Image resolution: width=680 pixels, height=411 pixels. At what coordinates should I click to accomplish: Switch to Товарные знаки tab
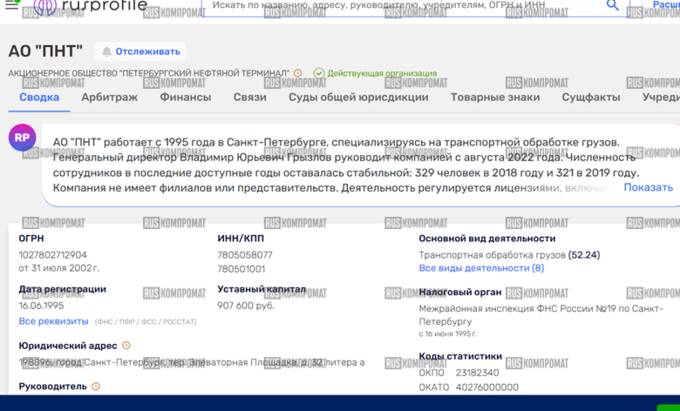tap(495, 97)
